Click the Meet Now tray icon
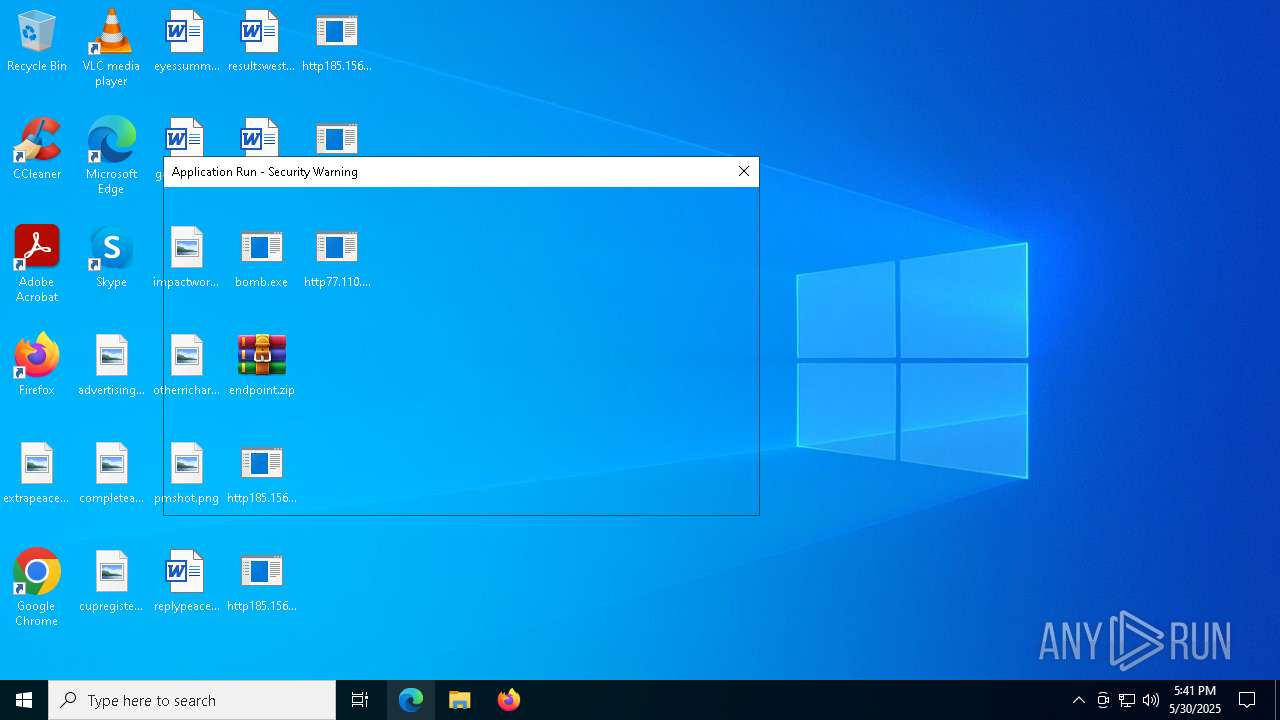The height and width of the screenshot is (720, 1280). [x=1103, y=700]
